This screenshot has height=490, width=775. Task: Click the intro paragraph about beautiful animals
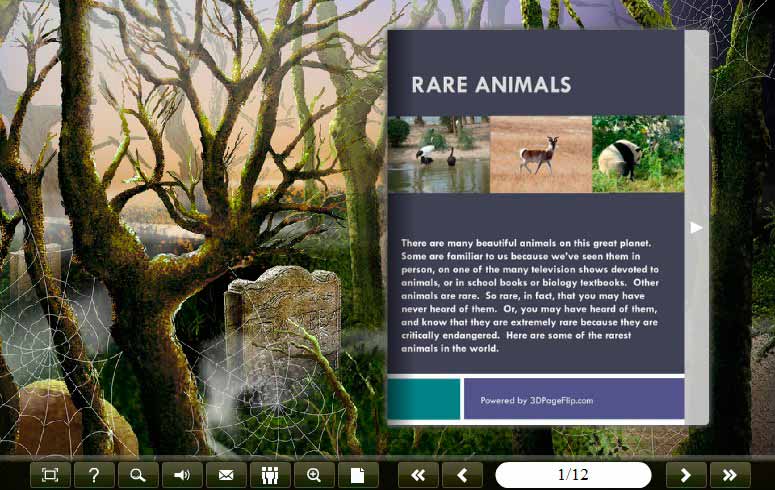[x=530, y=296]
